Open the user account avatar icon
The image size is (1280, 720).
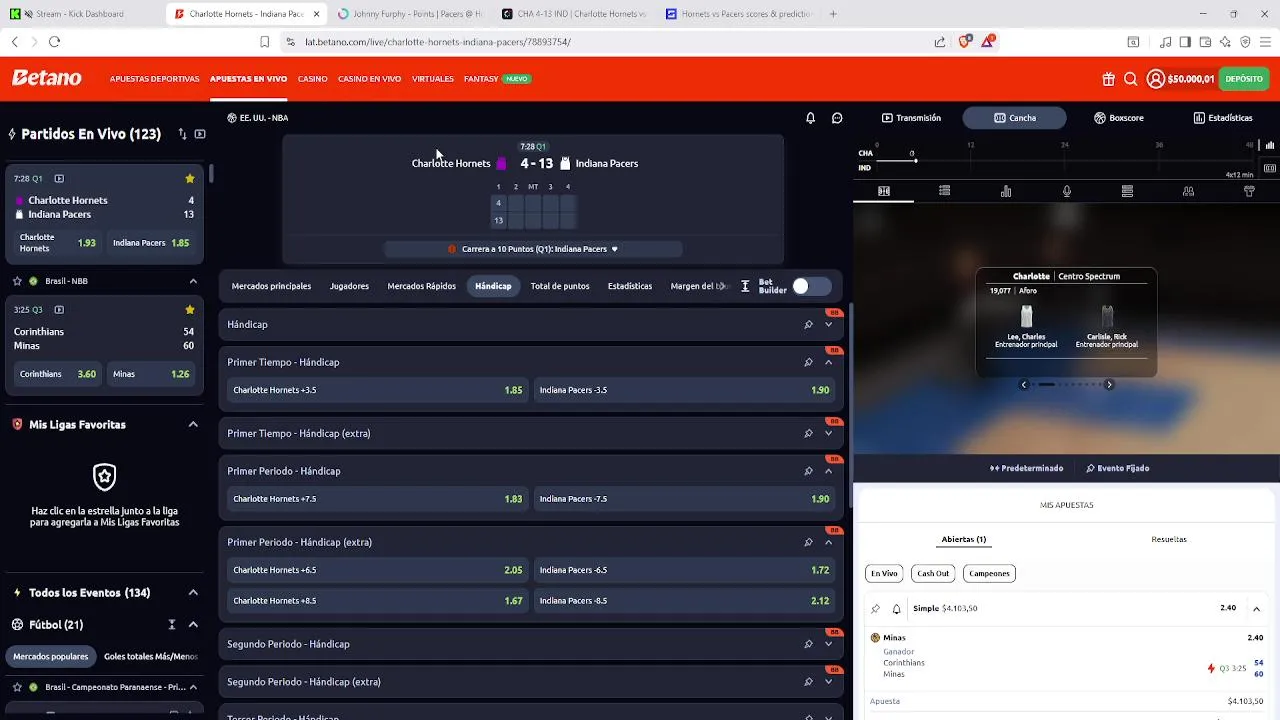(1156, 79)
